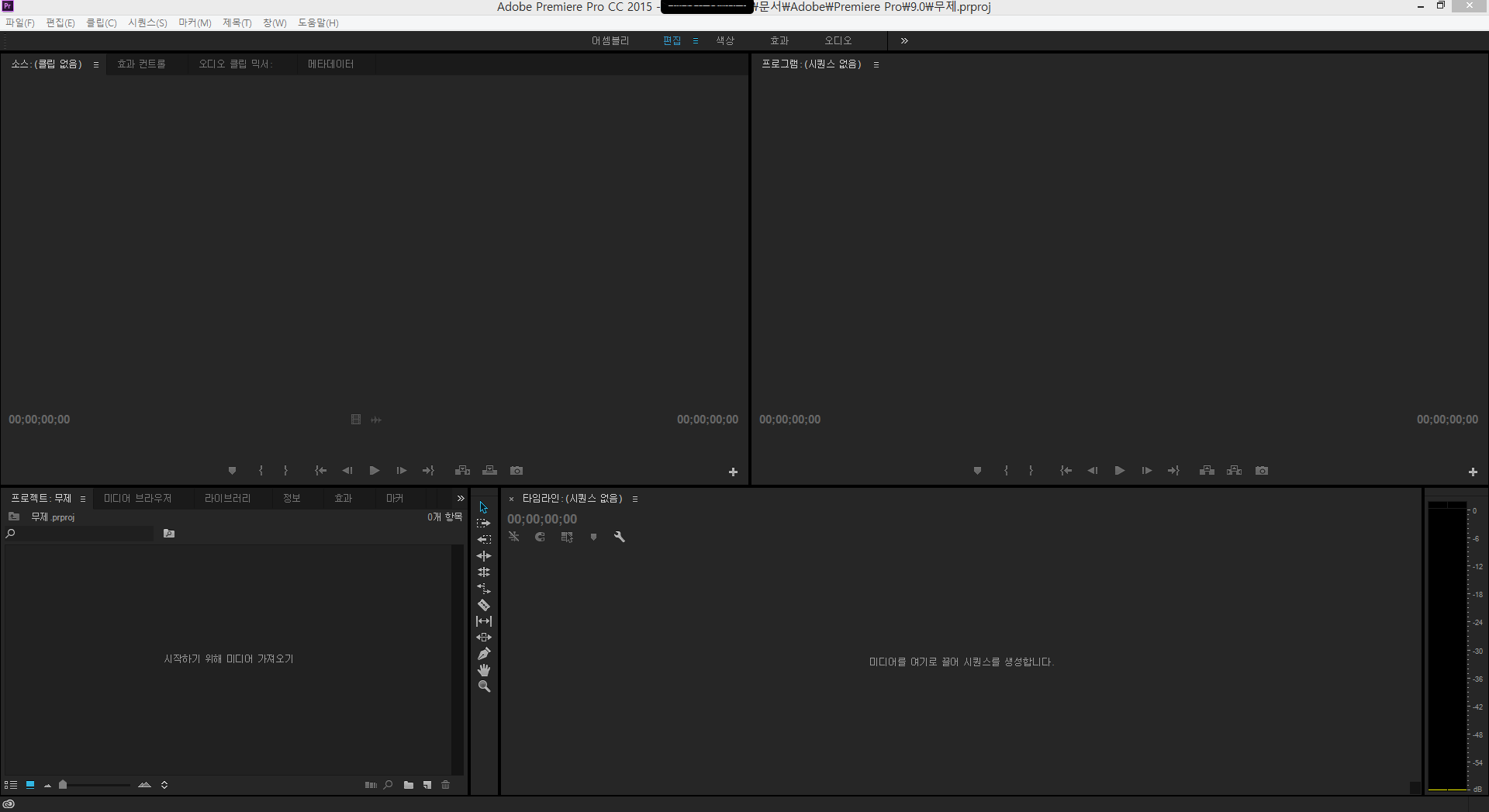Viewport: 1489px width, 812px height.
Task: Select the Slide tool
Action: click(x=483, y=638)
